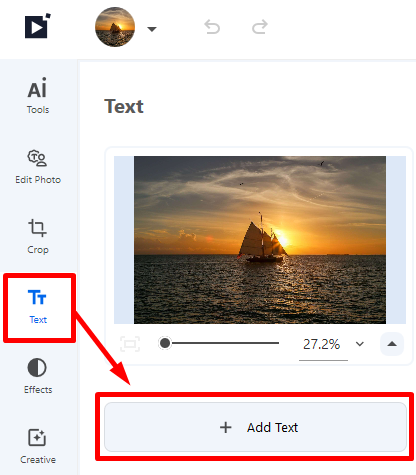Viewport: 416px width, 475px height.
Task: Open the AI Tools panel
Action: point(38,96)
